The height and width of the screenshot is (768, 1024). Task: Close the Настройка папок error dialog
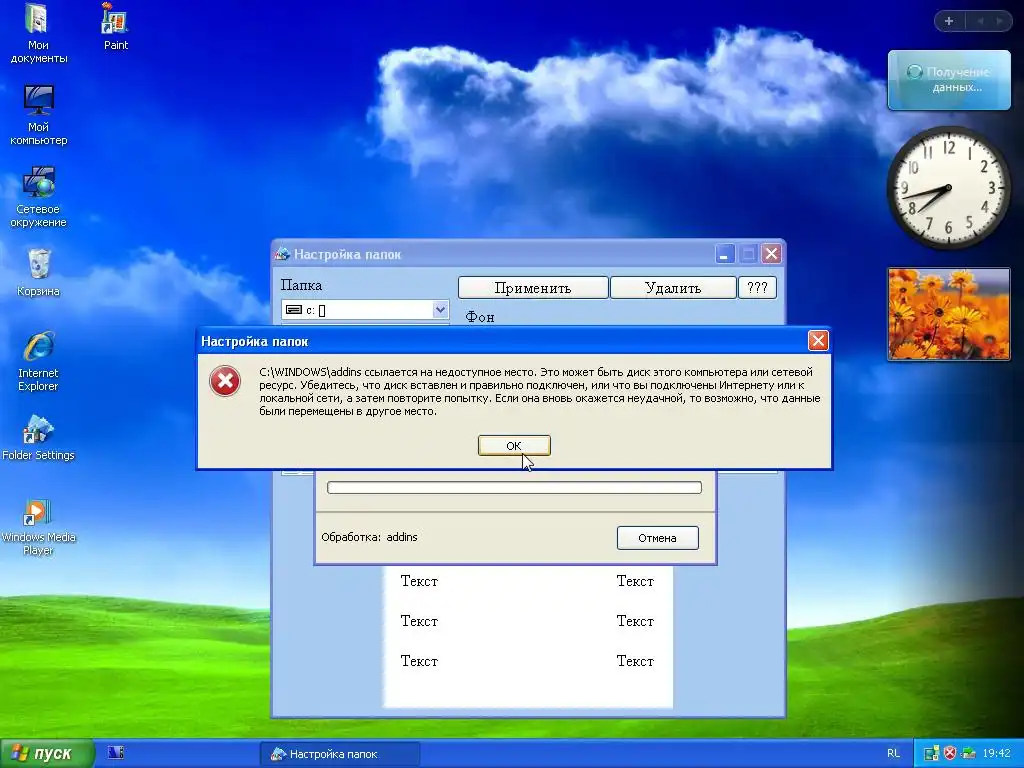tap(818, 340)
